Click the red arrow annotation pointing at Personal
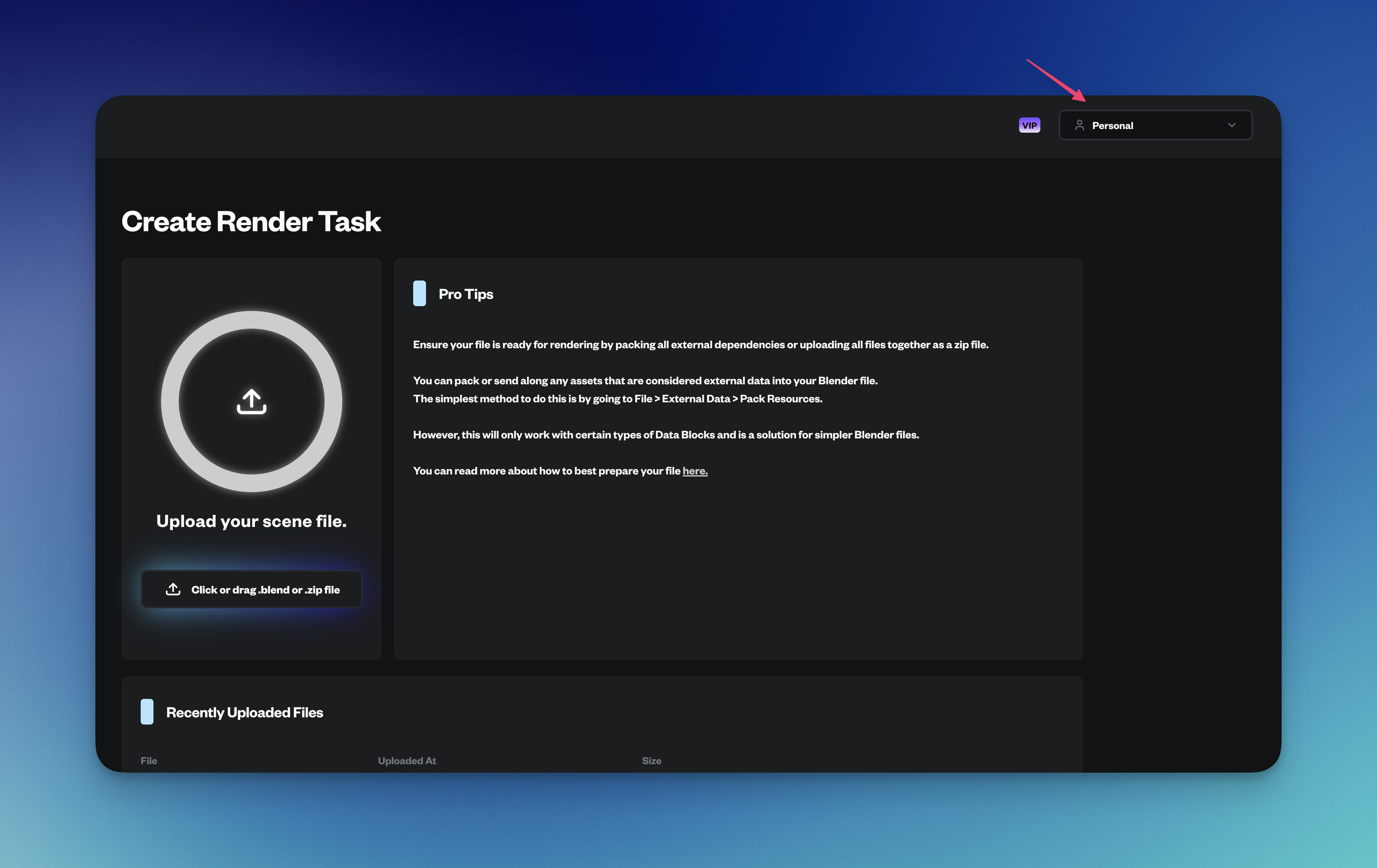Viewport: 1377px width, 868px height. (x=1057, y=81)
